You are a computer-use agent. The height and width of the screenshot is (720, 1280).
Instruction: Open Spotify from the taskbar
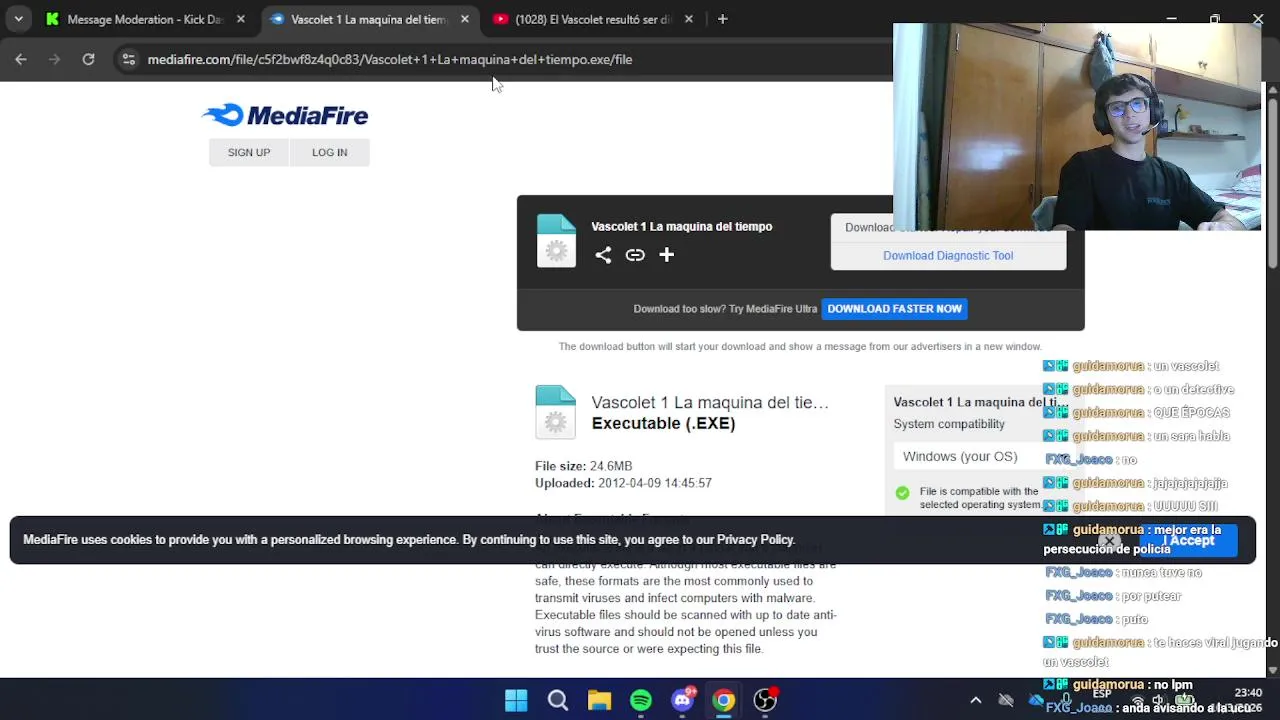tap(641, 700)
